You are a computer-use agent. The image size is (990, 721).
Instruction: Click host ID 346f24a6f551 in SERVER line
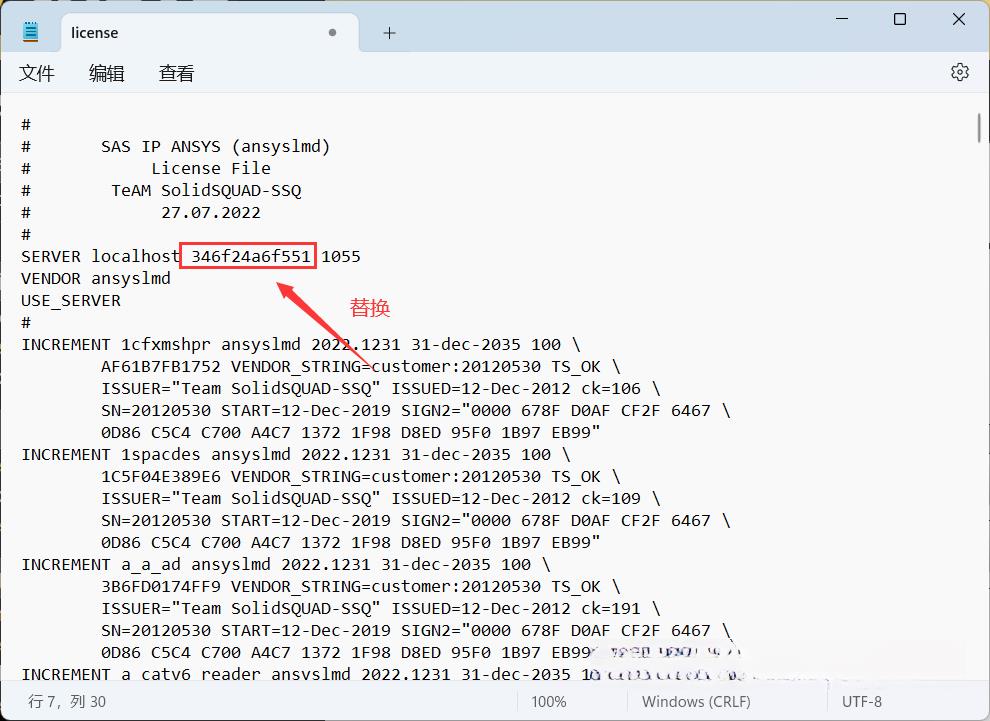(x=251, y=256)
